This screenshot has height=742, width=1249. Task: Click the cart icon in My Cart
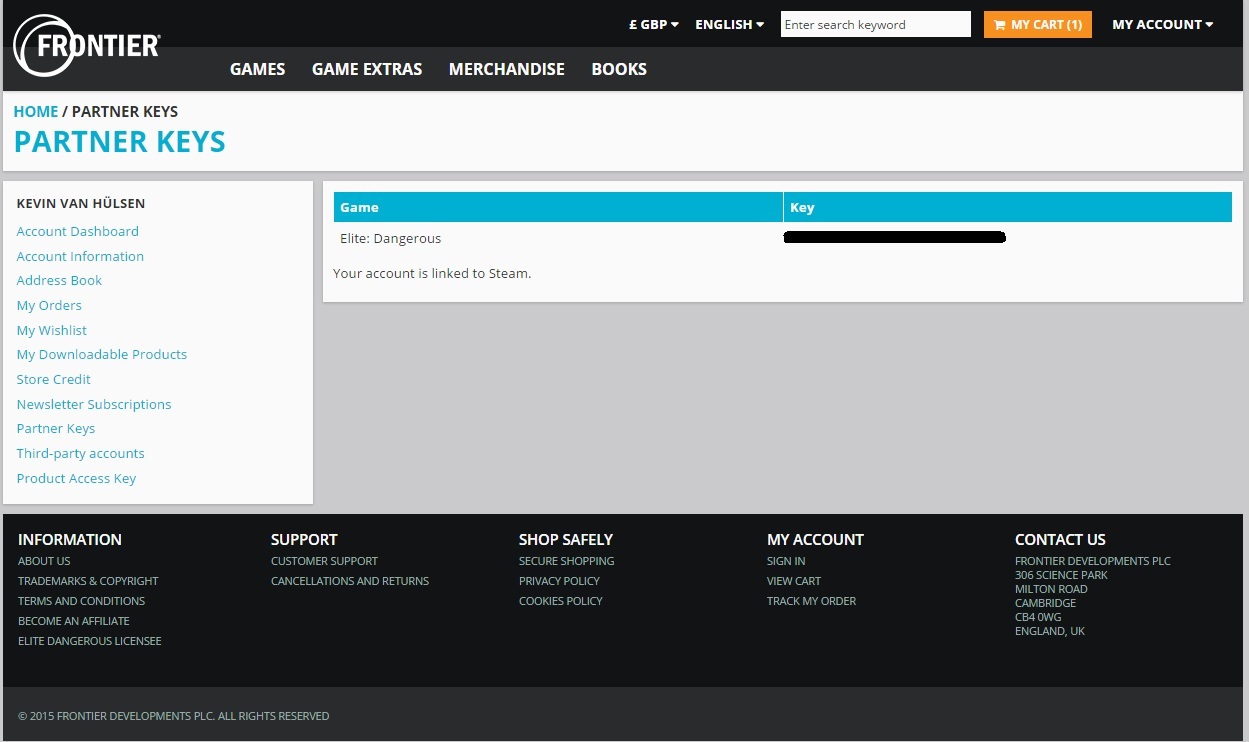[x=999, y=25]
